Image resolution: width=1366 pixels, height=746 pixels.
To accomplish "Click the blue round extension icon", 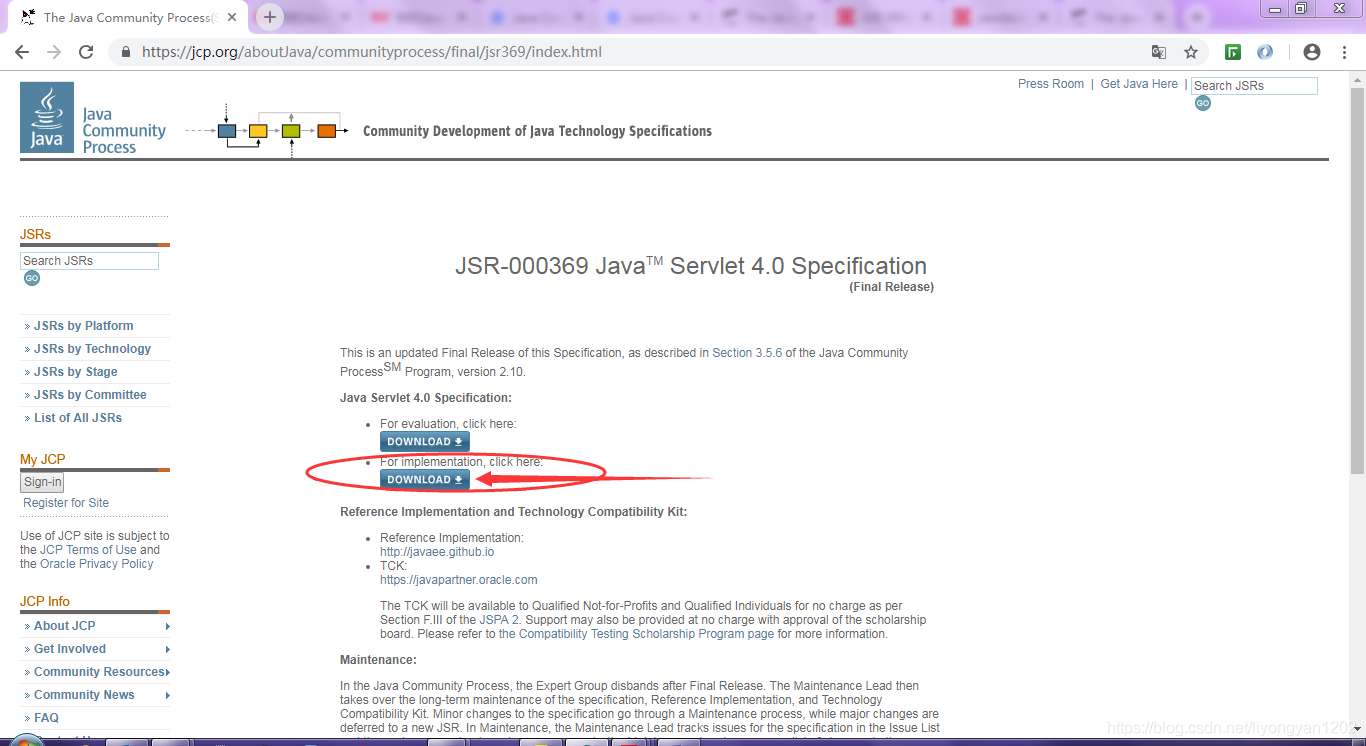I will coord(1265,52).
